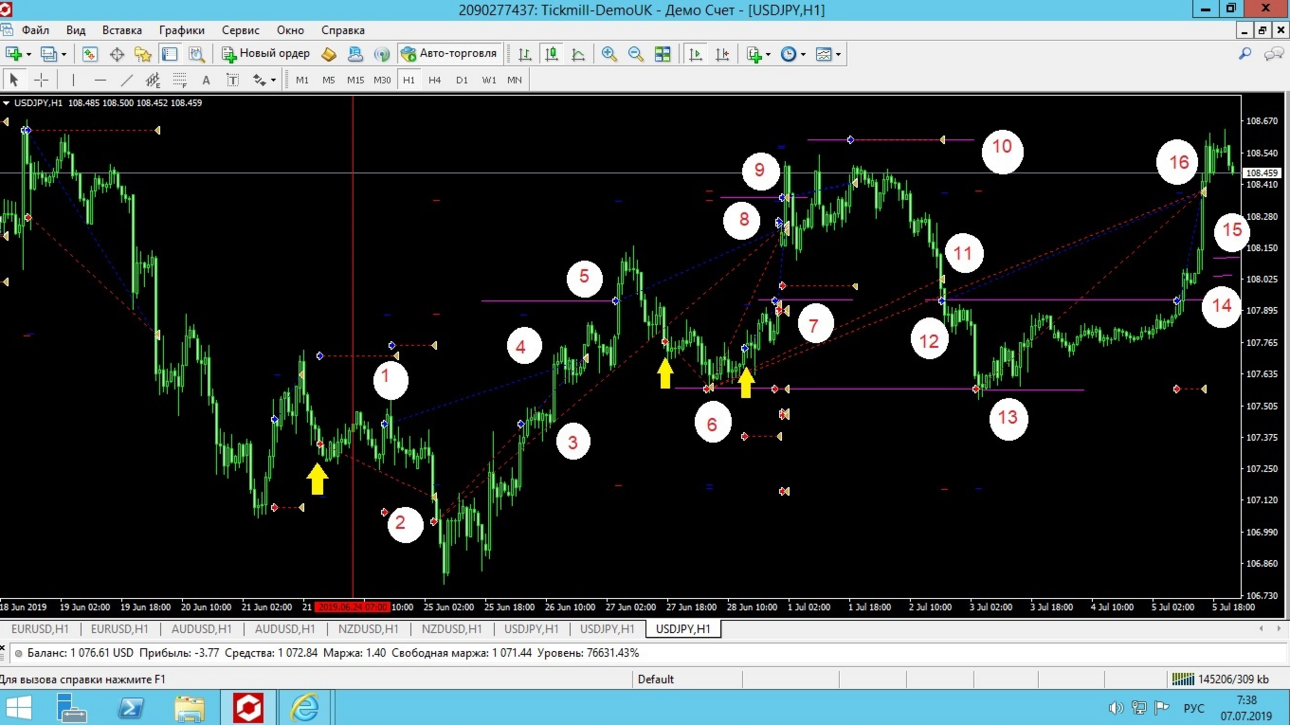
Task: Toggle the Авто-торговля auto-trading button
Action: [x=448, y=54]
